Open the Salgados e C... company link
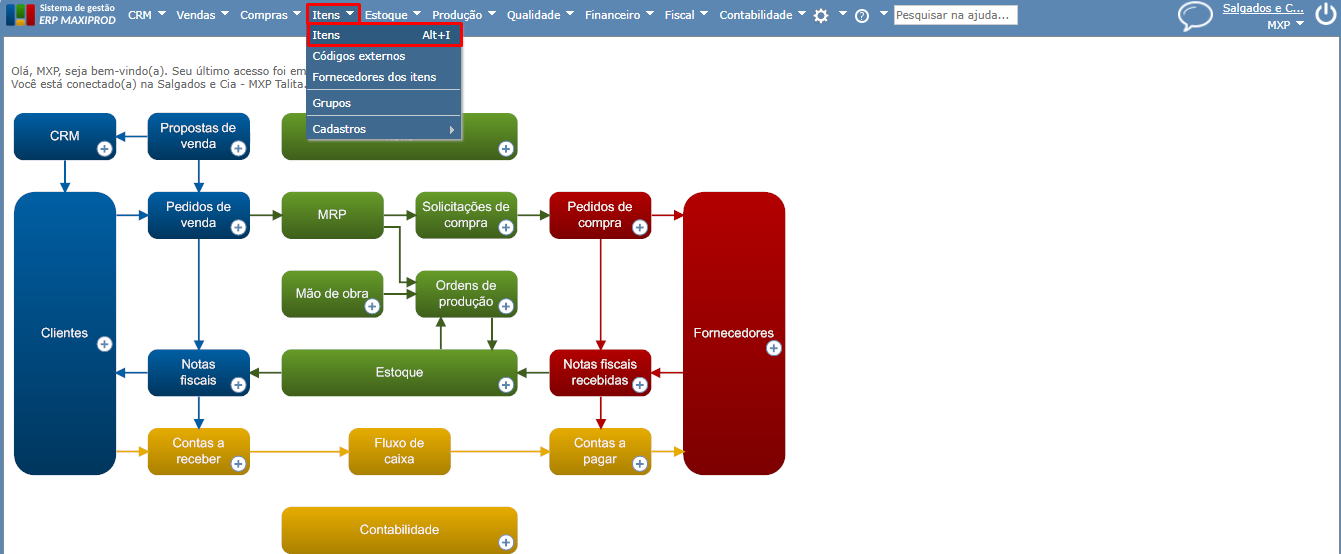Viewport: 1341px width, 554px height. [x=1263, y=8]
